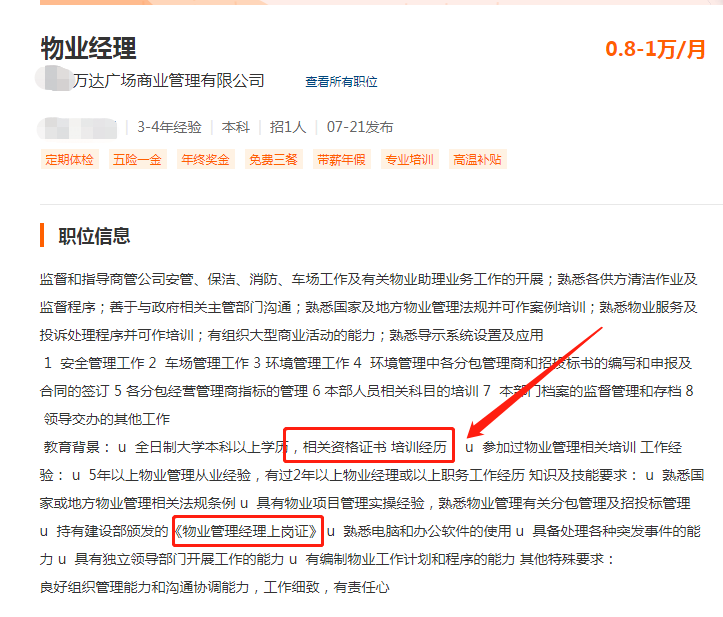The width and height of the screenshot is (723, 617).
Task: Click the blurred location field
Action: (x=77, y=128)
